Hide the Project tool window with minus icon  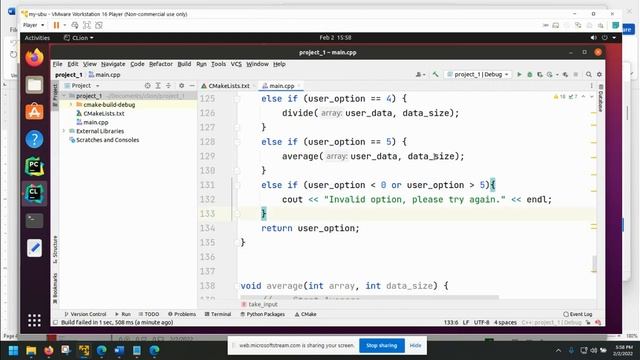click(192, 86)
